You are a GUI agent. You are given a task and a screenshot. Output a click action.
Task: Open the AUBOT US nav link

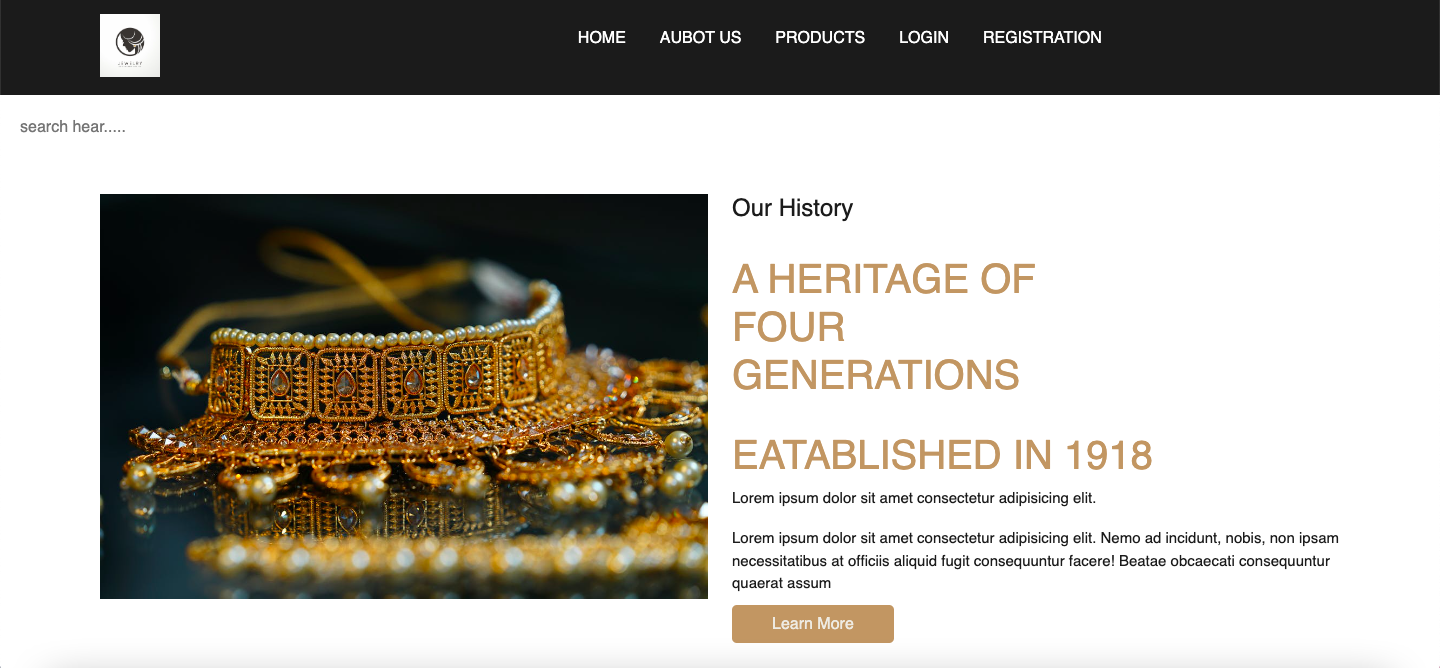pos(700,37)
